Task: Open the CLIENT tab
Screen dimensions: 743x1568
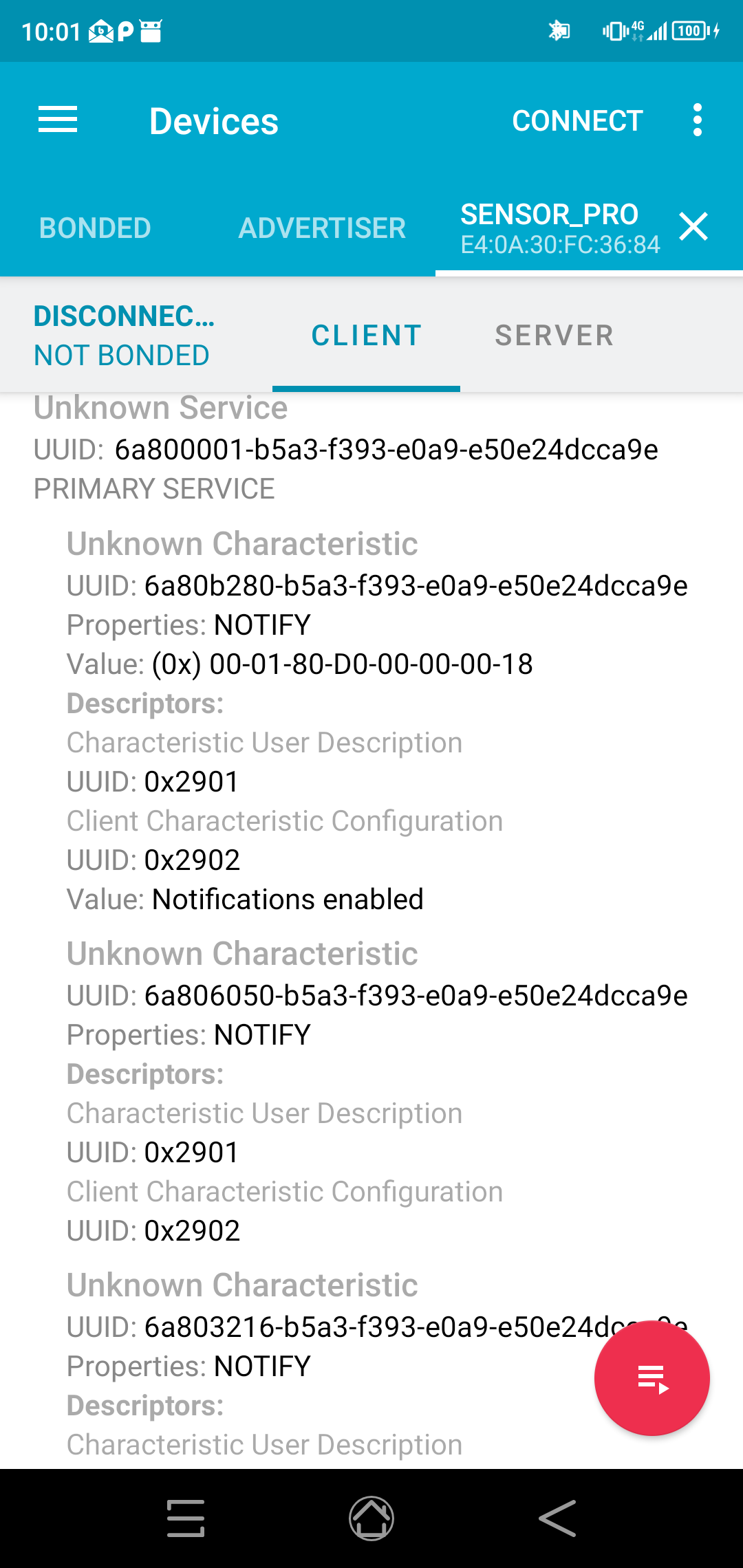Action: (x=366, y=336)
